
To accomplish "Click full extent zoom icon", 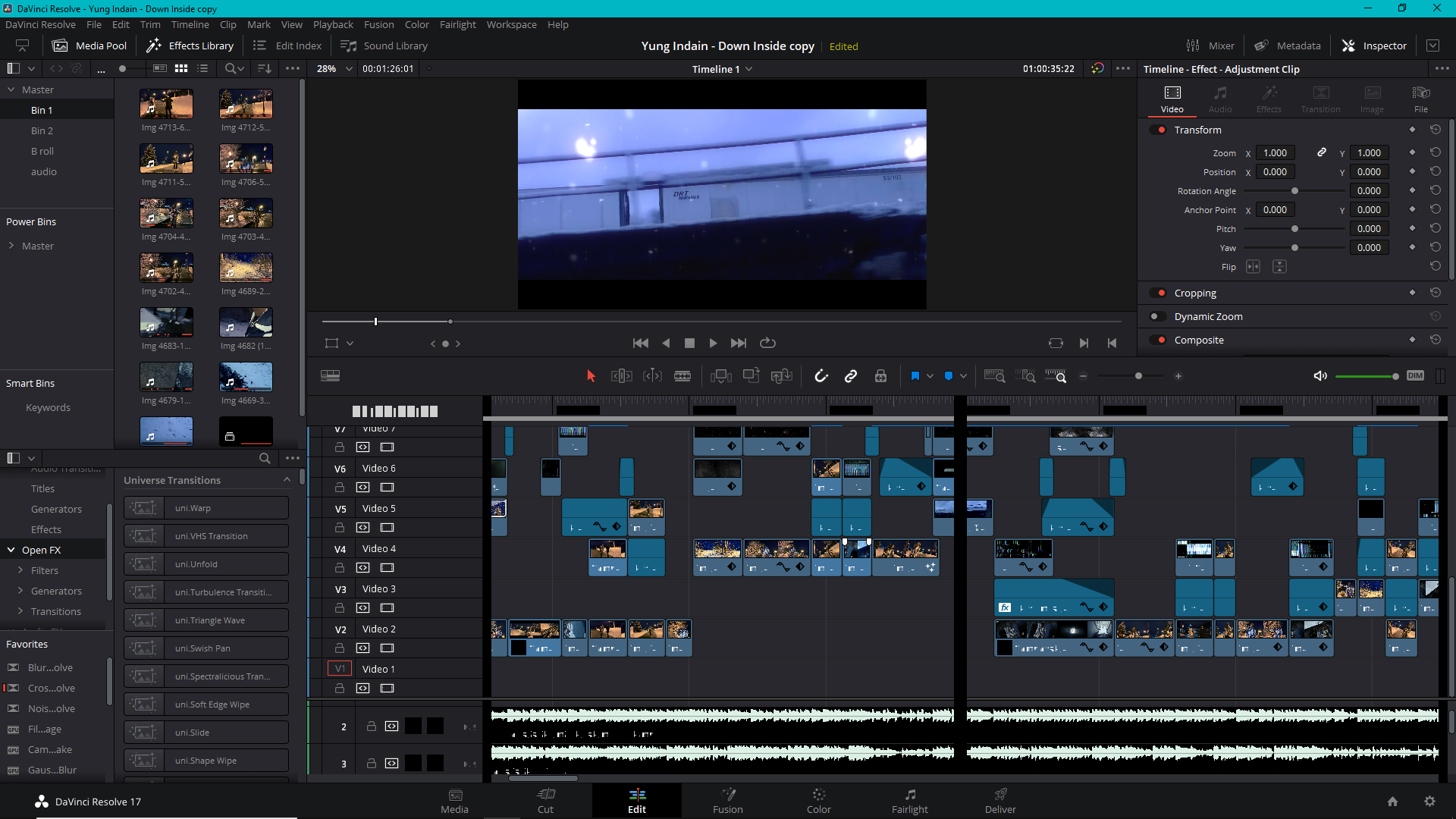I will [x=994, y=376].
